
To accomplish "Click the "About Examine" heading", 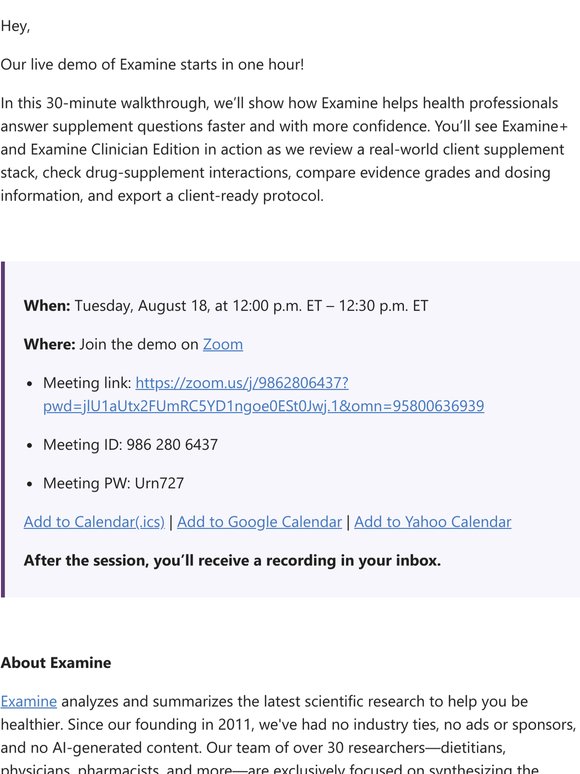I will [x=56, y=662].
